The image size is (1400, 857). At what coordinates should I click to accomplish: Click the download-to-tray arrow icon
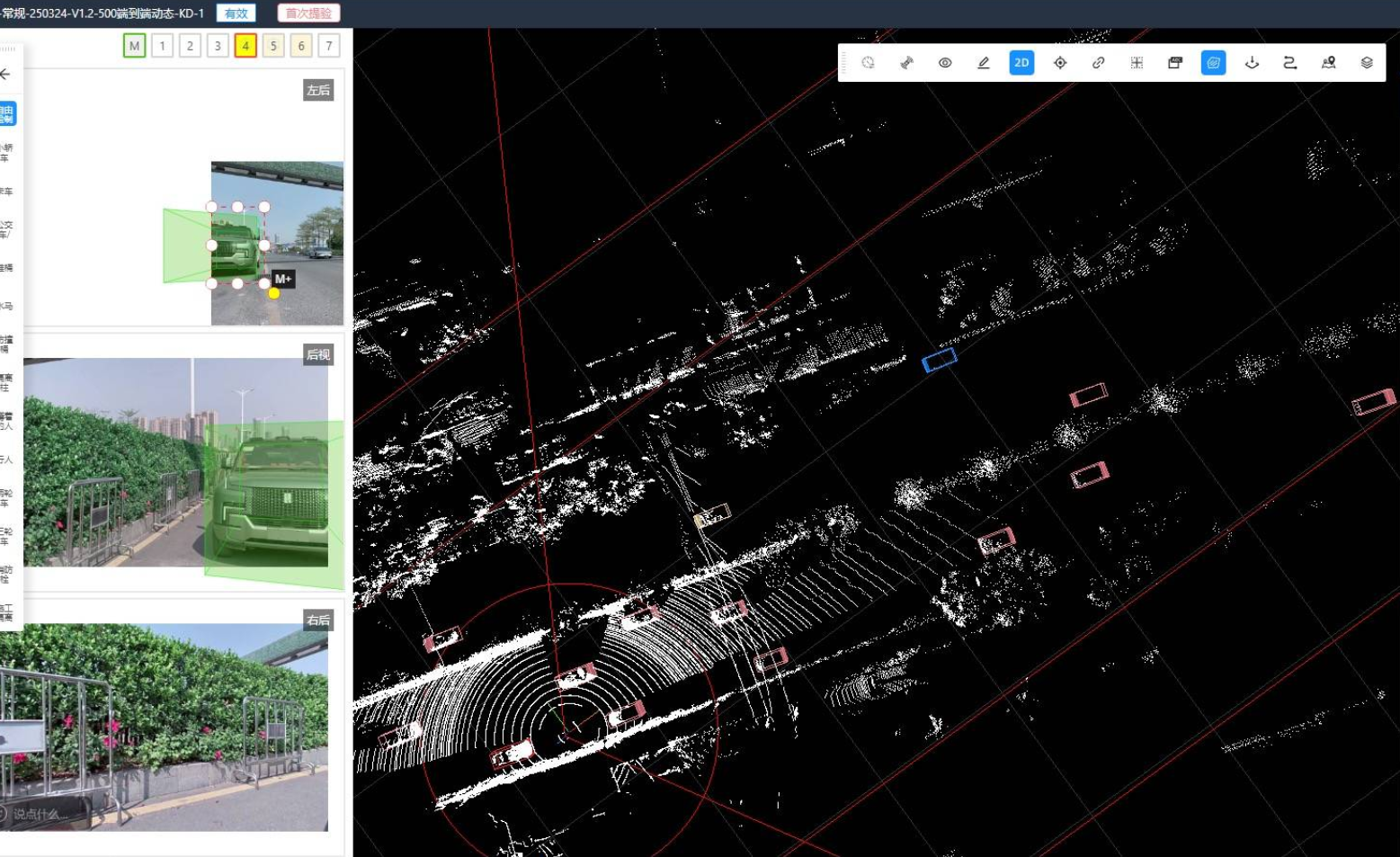pyautogui.click(x=1252, y=63)
